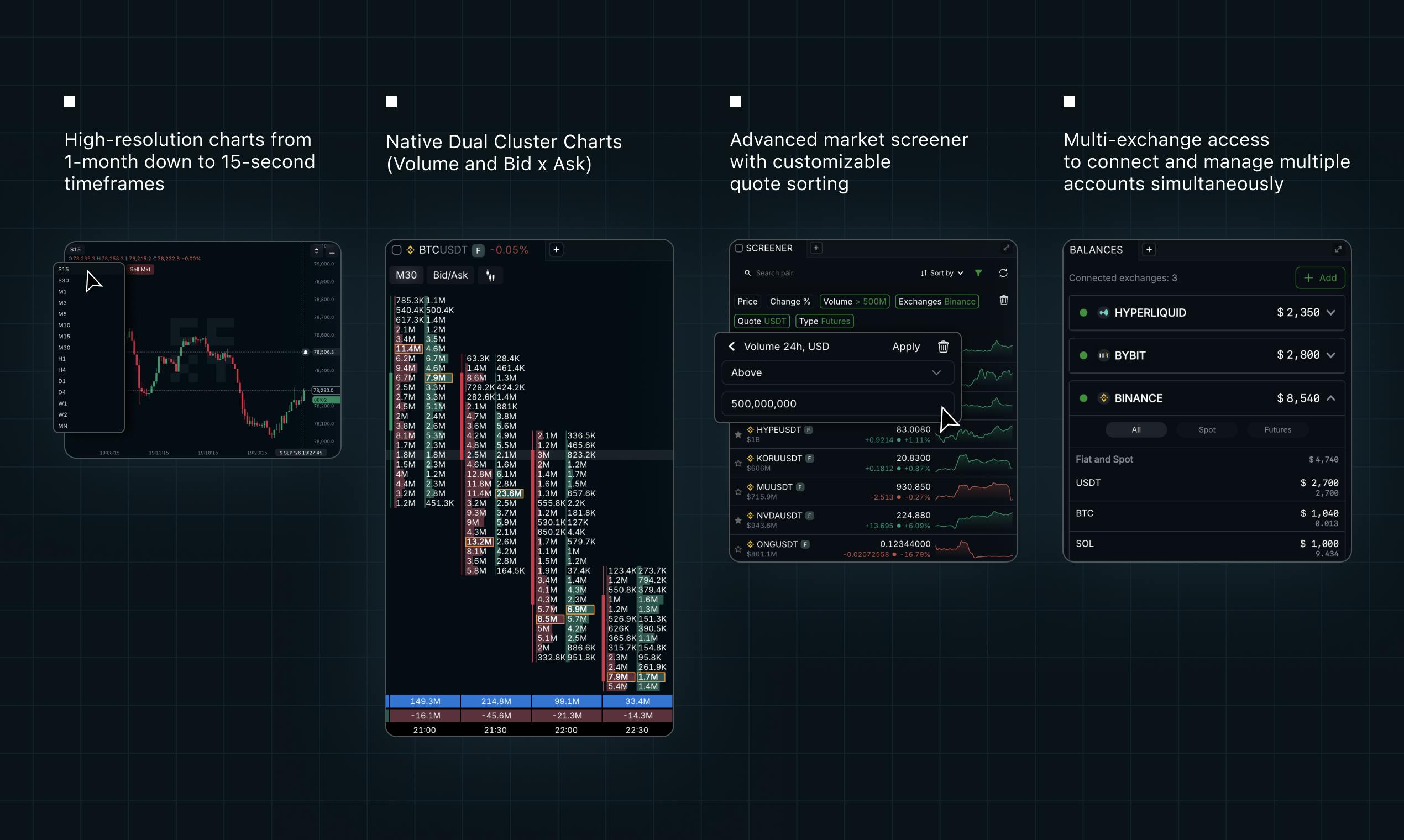The width and height of the screenshot is (1404, 840).
Task: Tick the SCREENER panel checkbox
Action: point(739,248)
